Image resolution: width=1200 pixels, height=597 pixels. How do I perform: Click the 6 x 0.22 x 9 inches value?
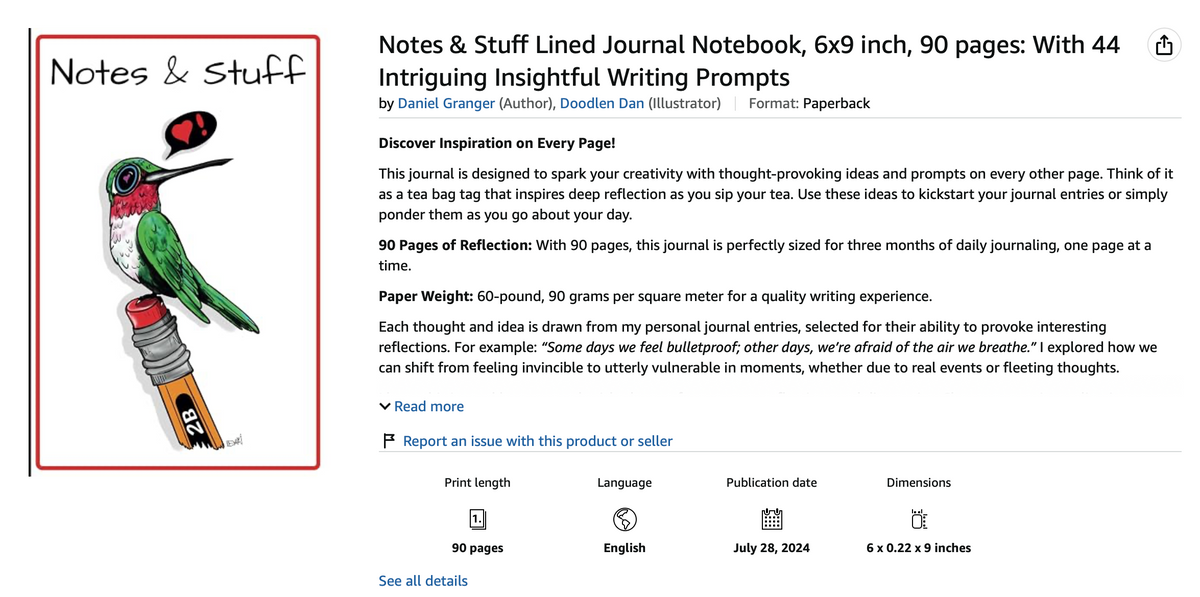tap(919, 548)
